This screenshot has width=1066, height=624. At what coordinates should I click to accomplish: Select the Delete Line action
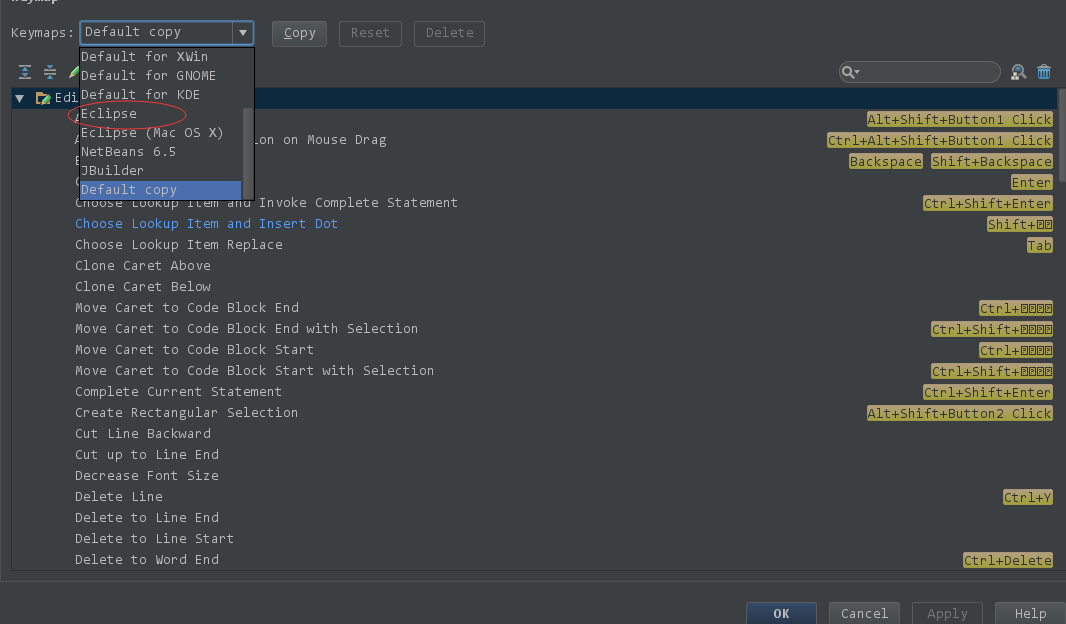tap(119, 498)
